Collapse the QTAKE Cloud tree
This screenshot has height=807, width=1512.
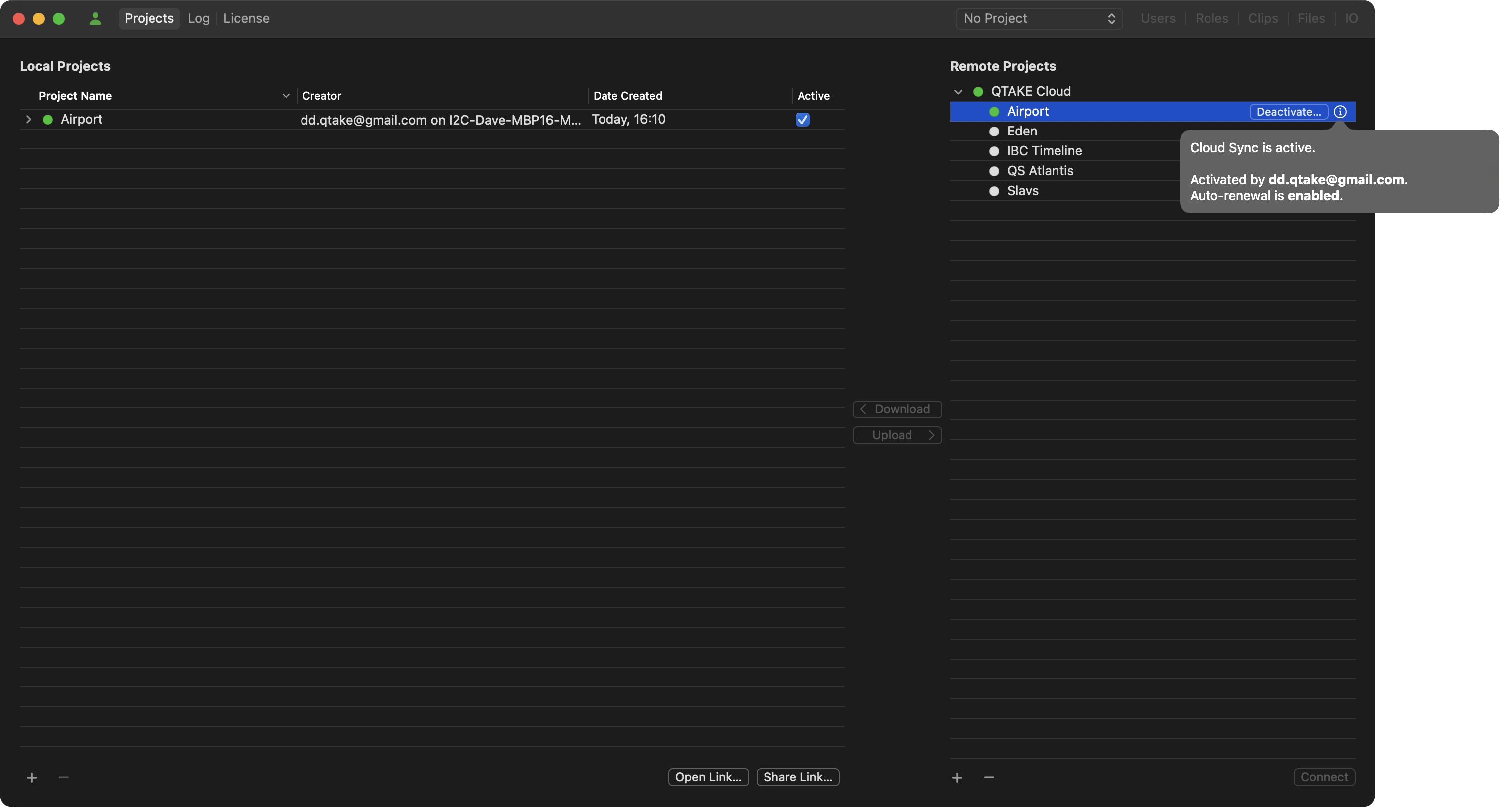point(958,92)
